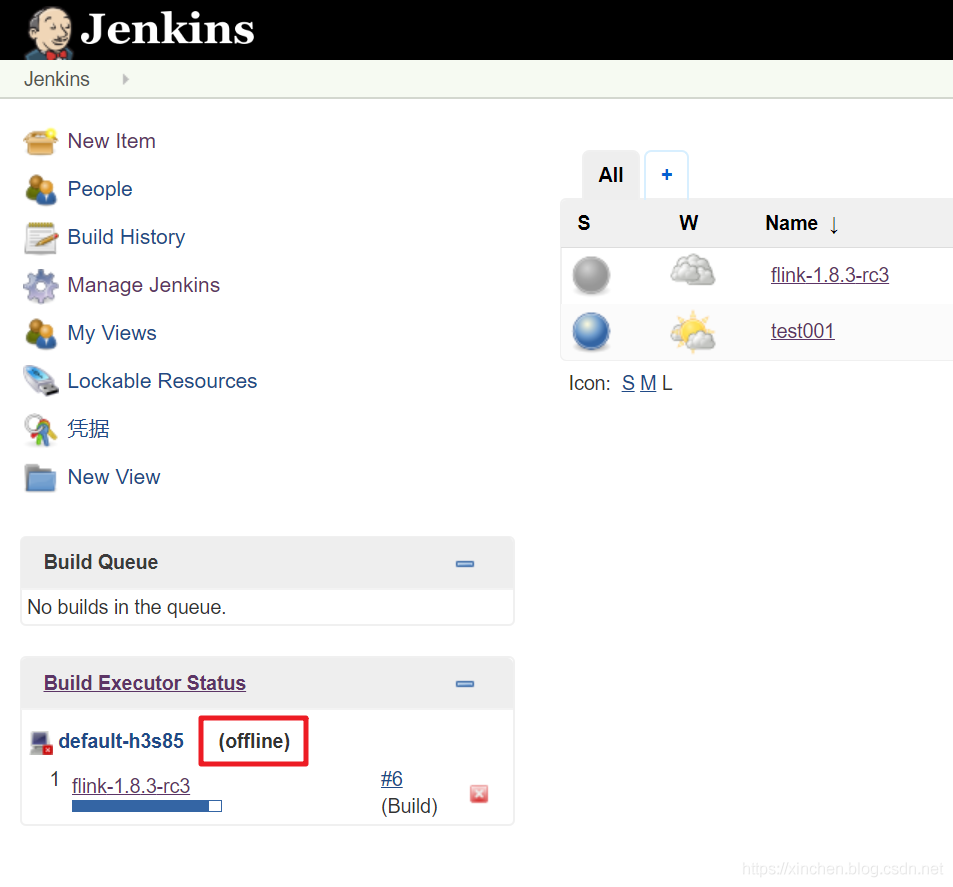The image size is (953, 887).
Task: Expand the breadcrumb arrow next to Jenkins
Action: pos(125,79)
